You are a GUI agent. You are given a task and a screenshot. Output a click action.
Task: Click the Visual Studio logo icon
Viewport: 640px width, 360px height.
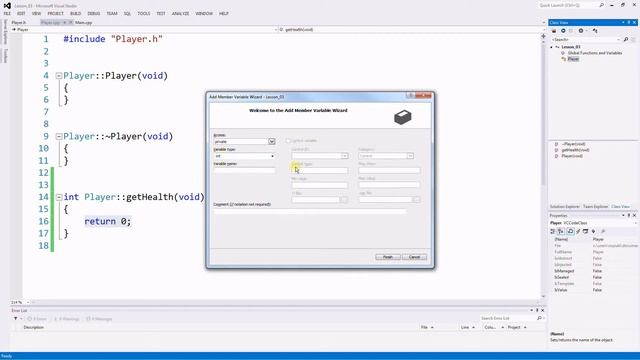(x=7, y=5)
